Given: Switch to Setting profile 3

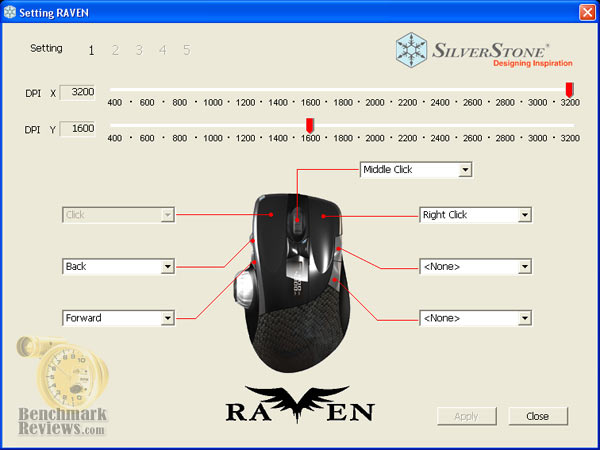Looking at the screenshot, I should pyautogui.click(x=139, y=50).
